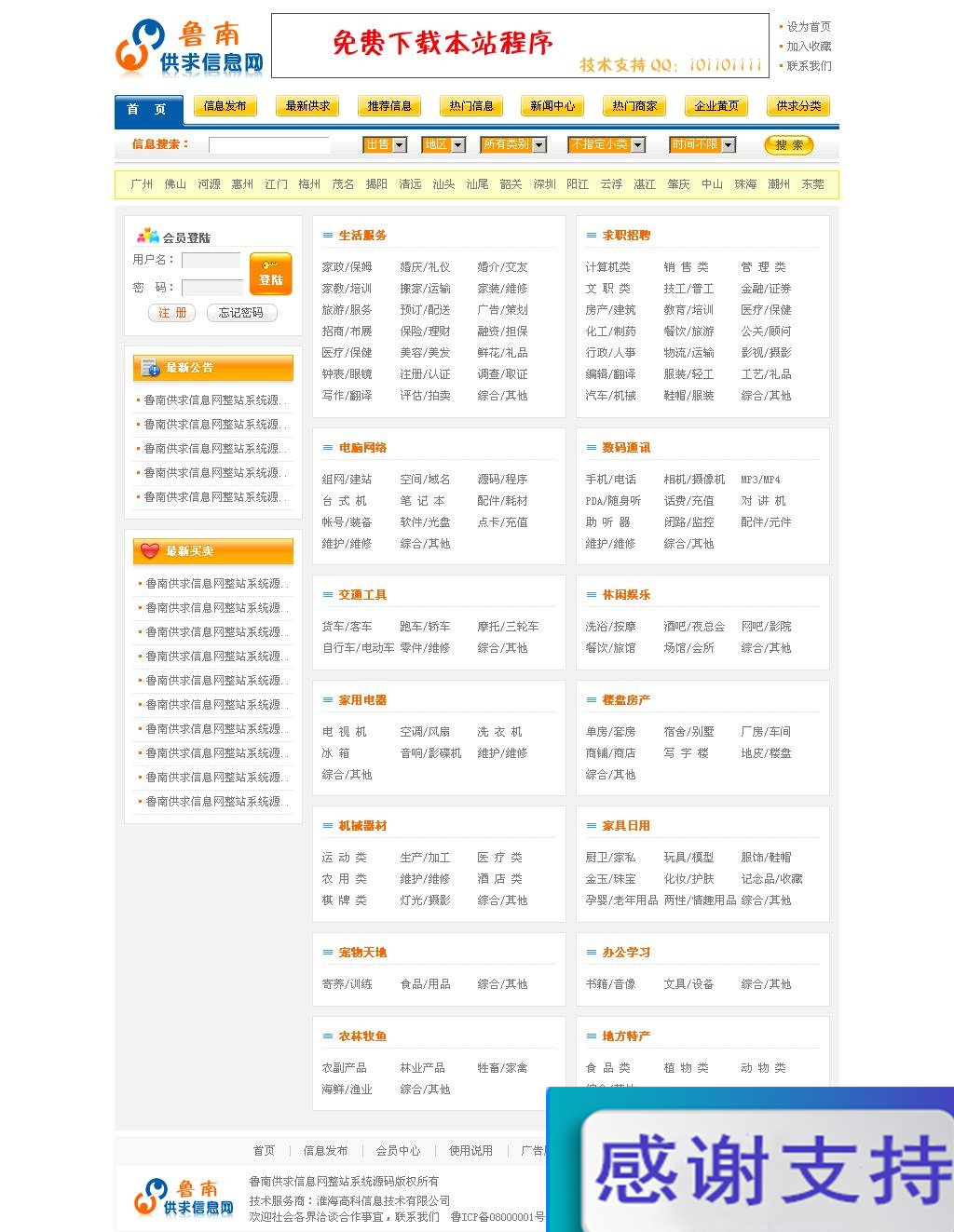Click the 农副产品 subcategory link
Screen dimensions: 954x1232
344,1068
